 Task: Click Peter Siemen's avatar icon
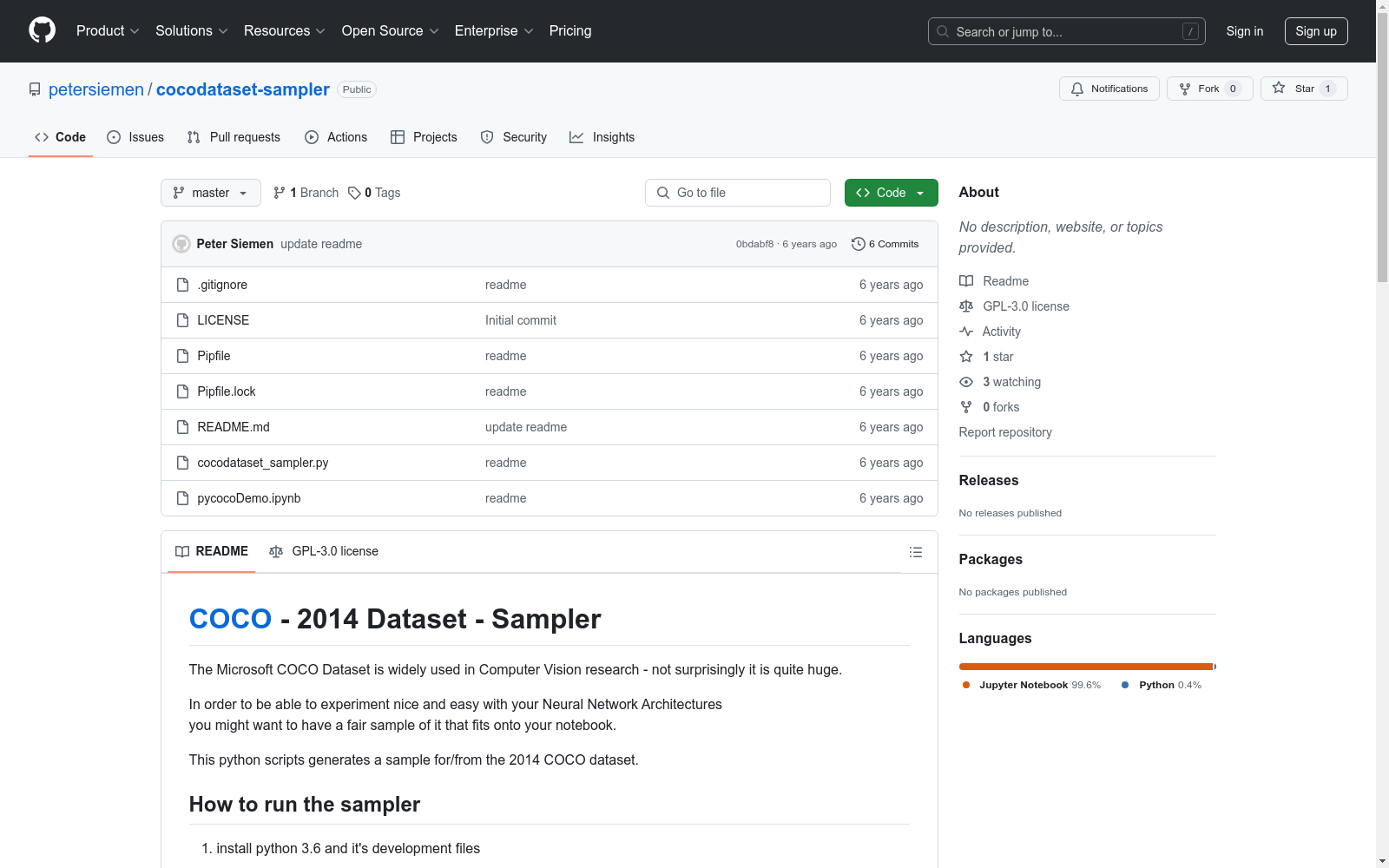point(181,244)
